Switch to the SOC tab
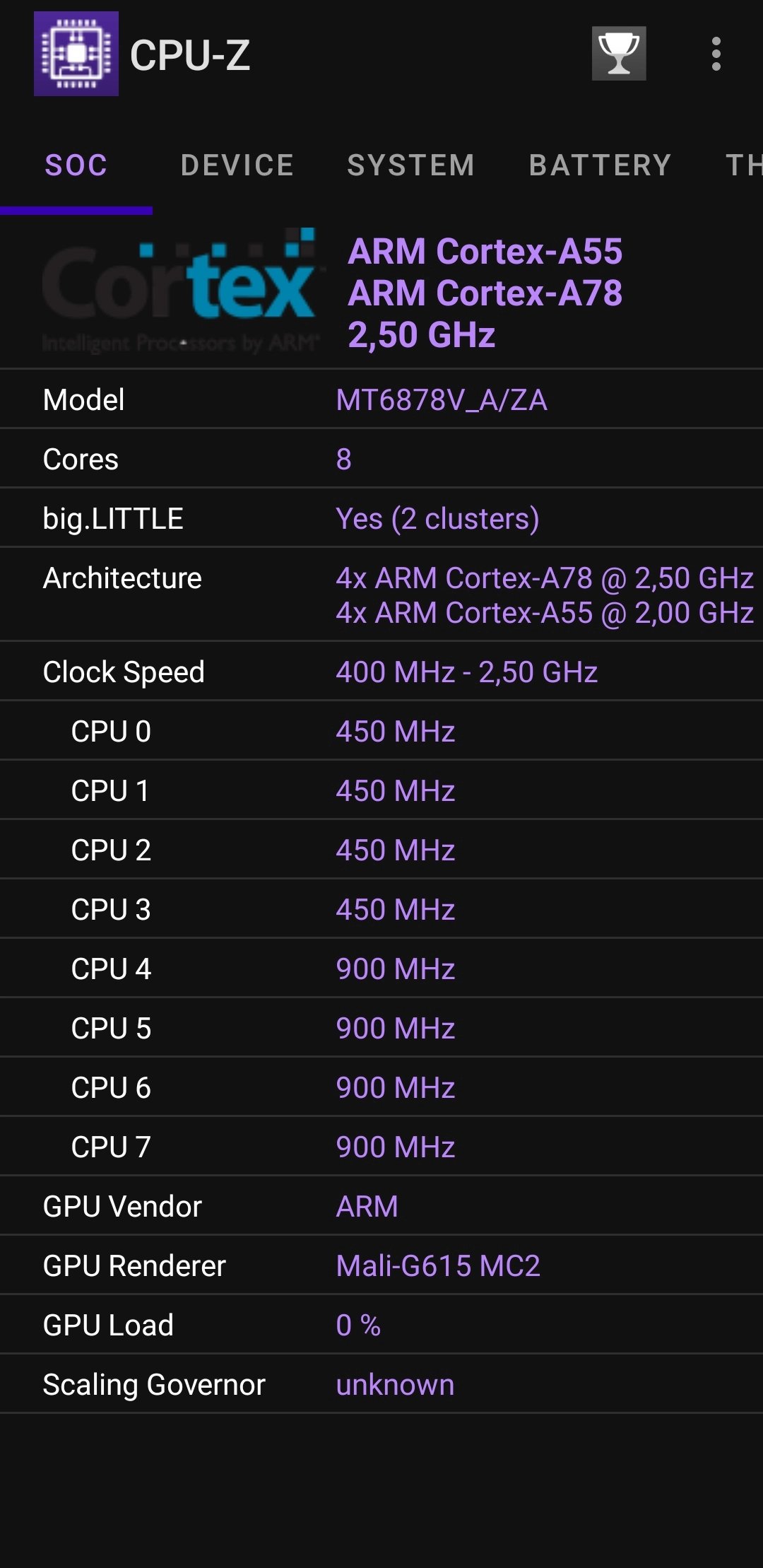The image size is (763, 1568). tap(76, 165)
